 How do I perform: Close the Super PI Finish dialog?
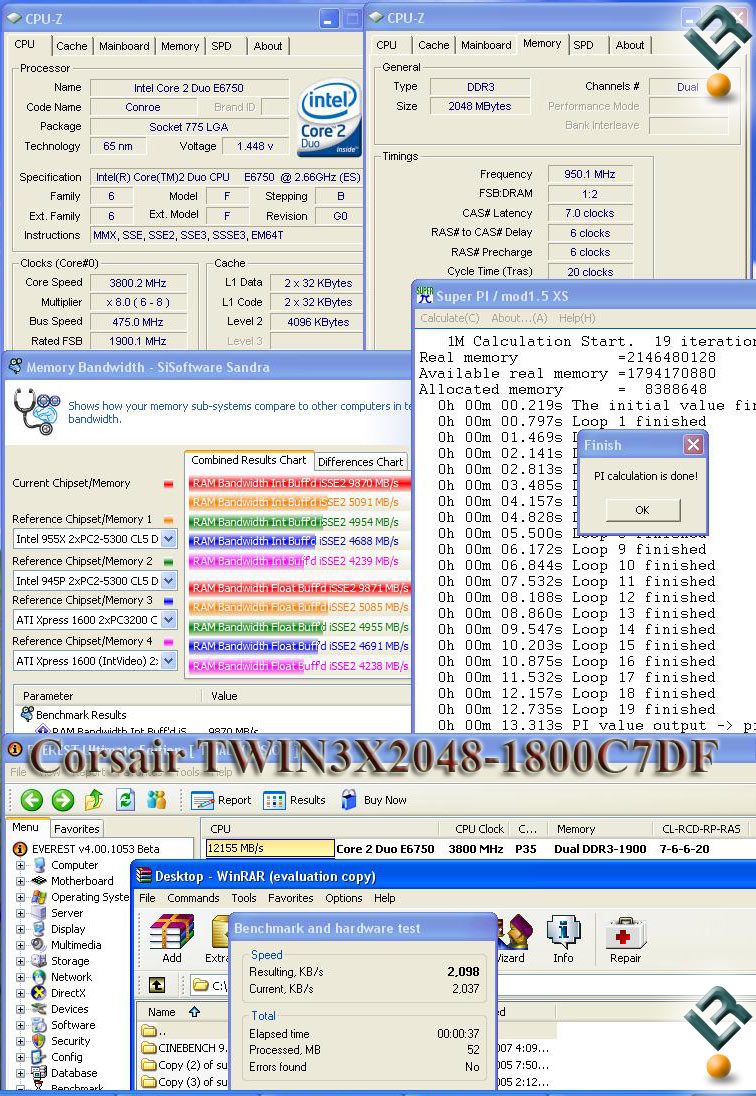[693, 445]
